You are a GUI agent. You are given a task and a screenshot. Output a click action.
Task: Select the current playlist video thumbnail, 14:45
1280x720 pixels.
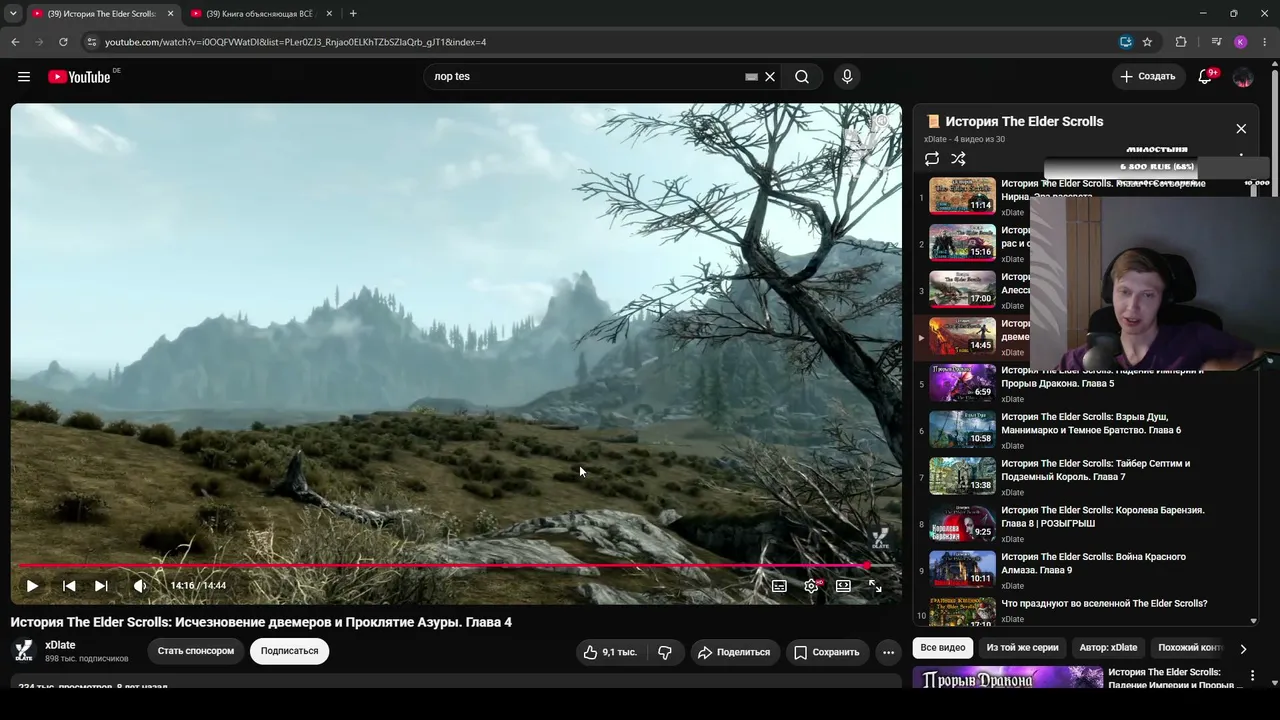coord(963,336)
